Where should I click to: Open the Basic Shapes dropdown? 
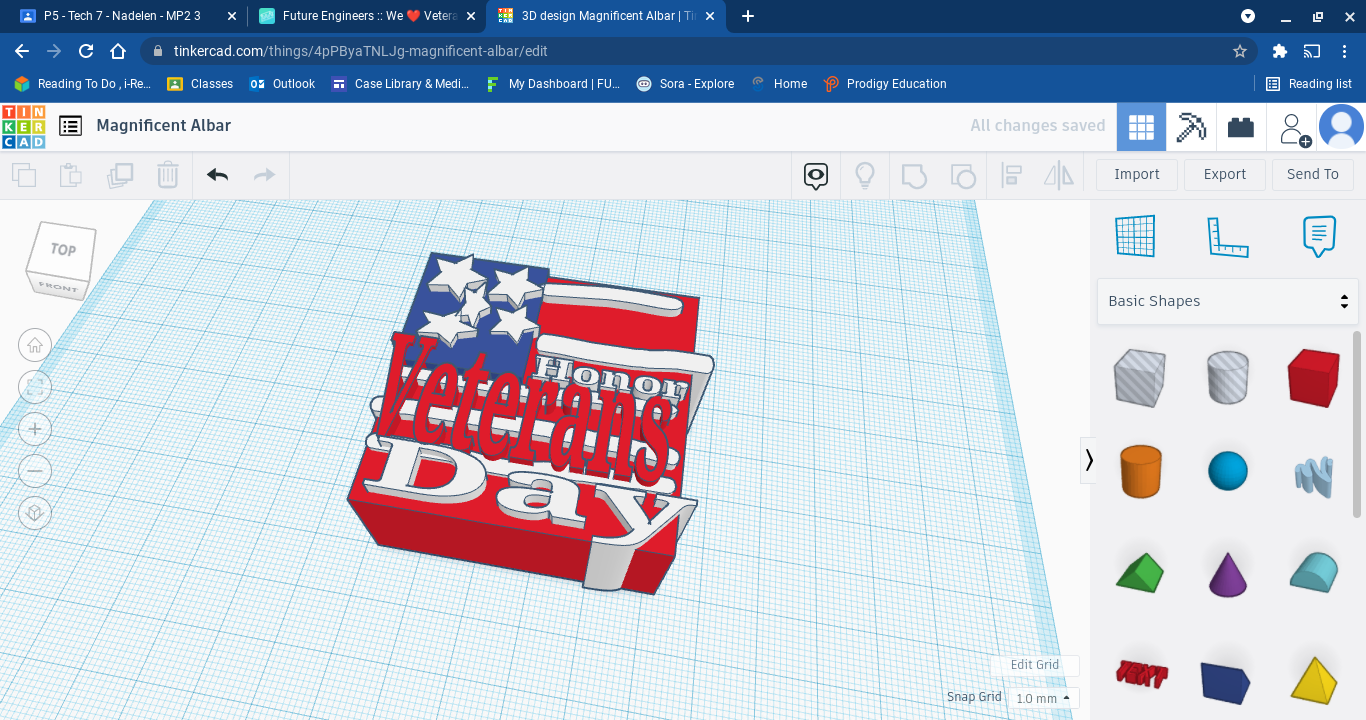click(1228, 301)
